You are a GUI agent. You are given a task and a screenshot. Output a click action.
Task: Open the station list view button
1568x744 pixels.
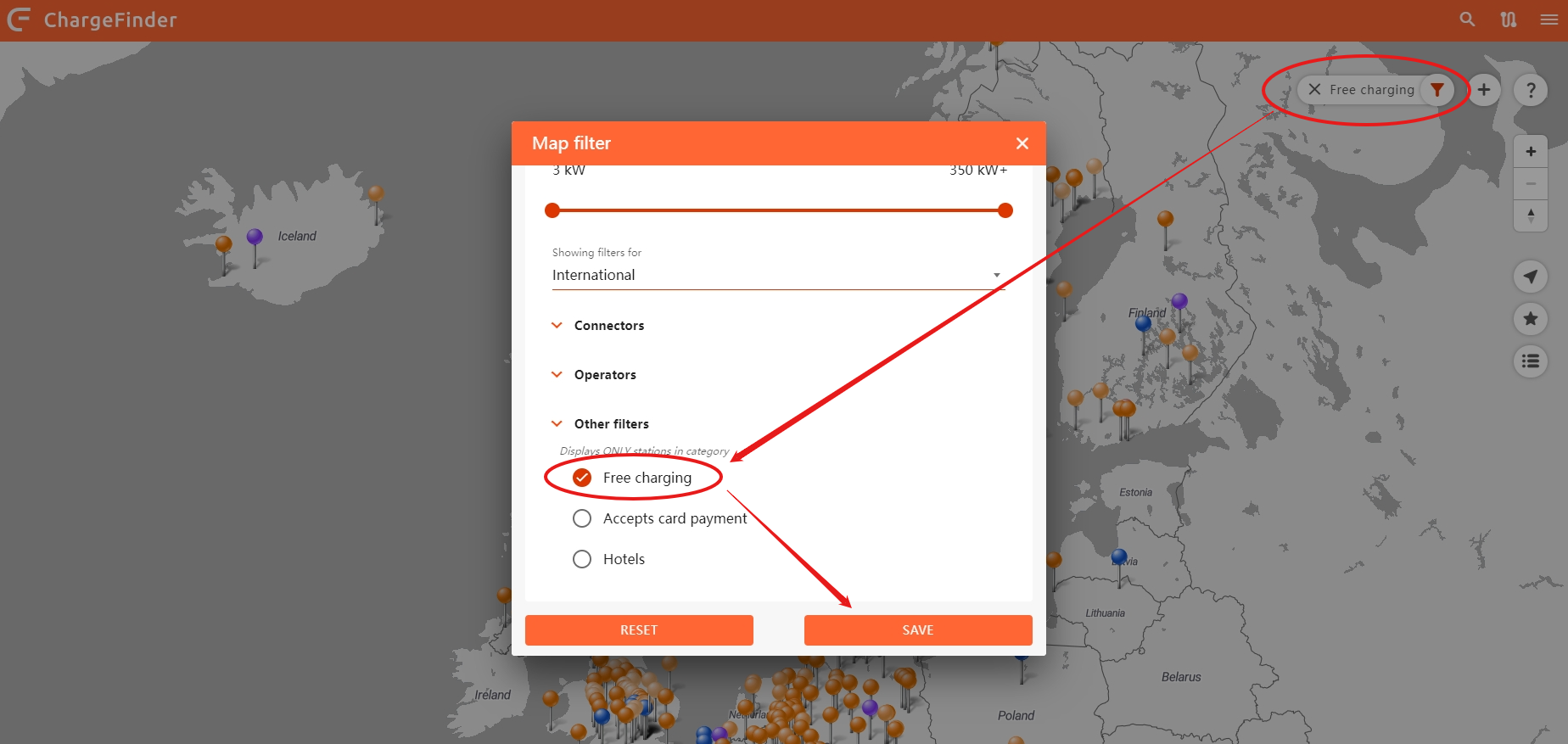[x=1531, y=361]
